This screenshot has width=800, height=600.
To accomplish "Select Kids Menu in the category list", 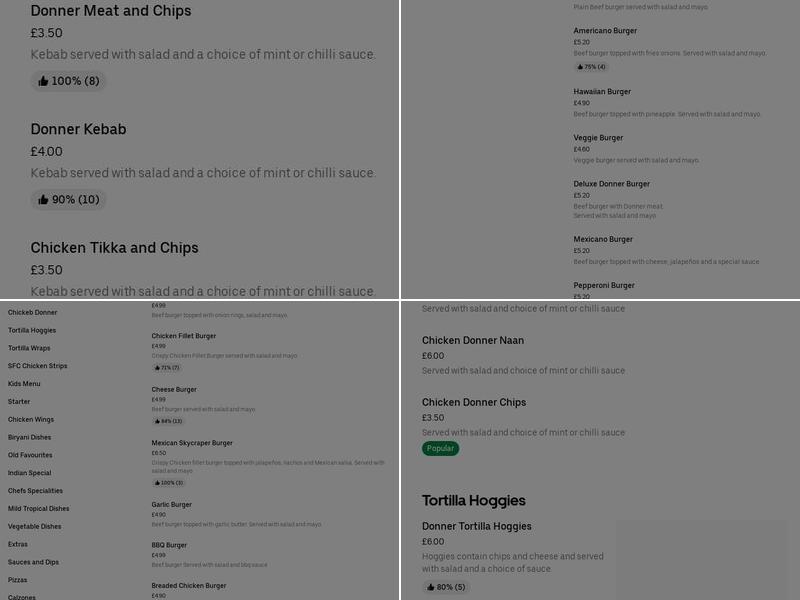I will click(x=24, y=384).
